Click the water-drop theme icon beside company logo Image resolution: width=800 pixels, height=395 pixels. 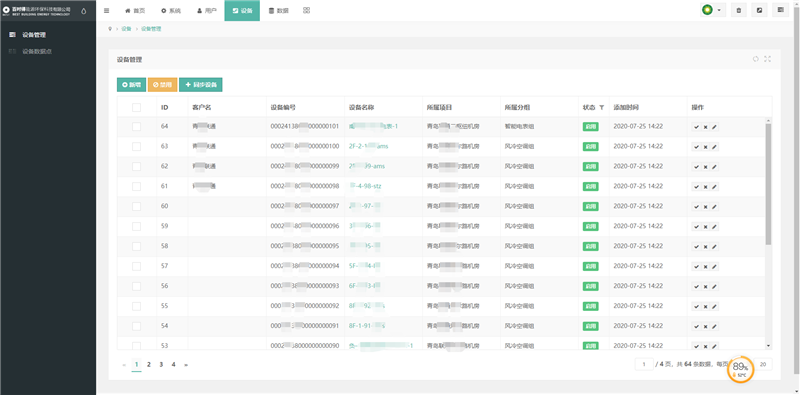coord(84,10)
